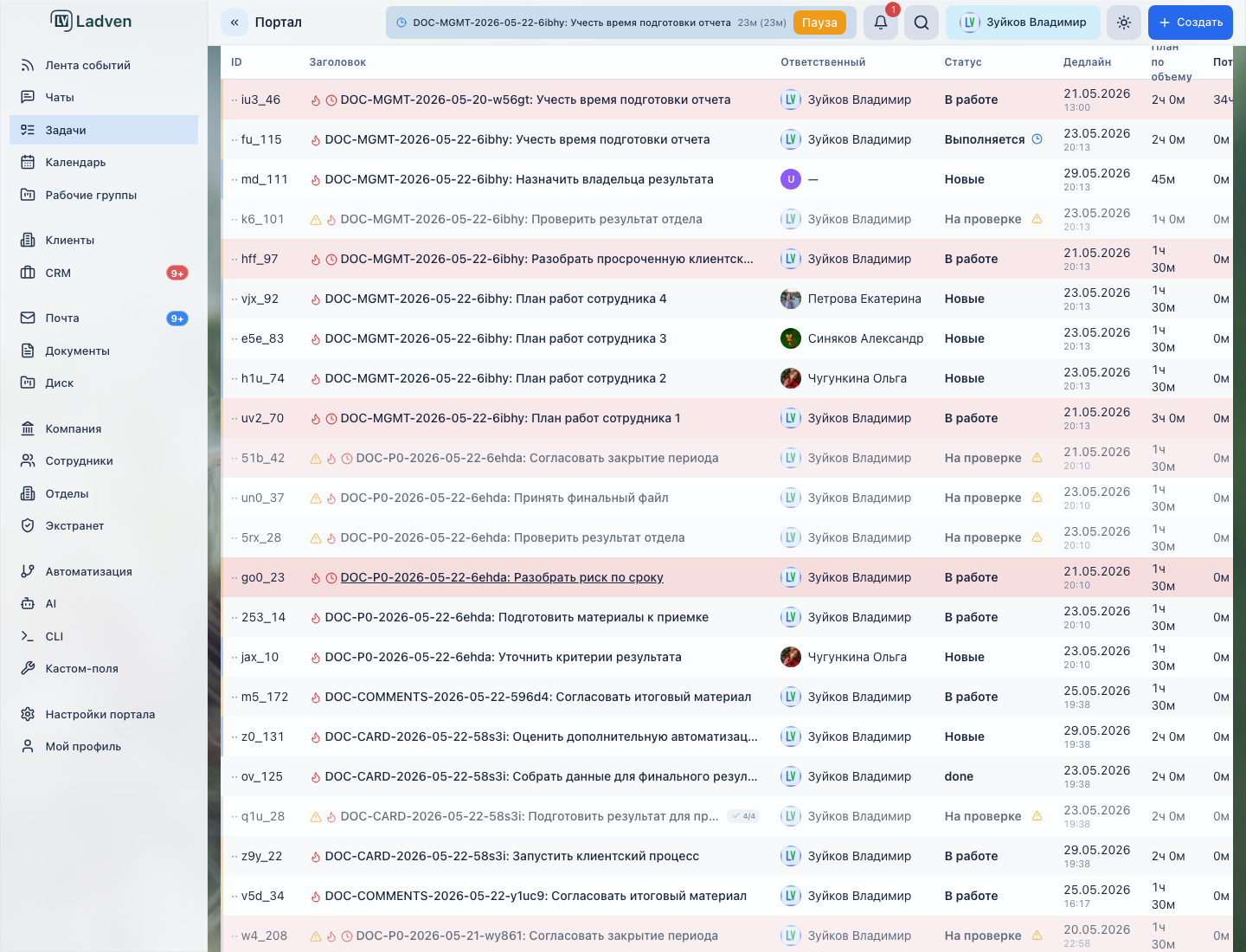Open task go0_23 title link

(x=502, y=577)
